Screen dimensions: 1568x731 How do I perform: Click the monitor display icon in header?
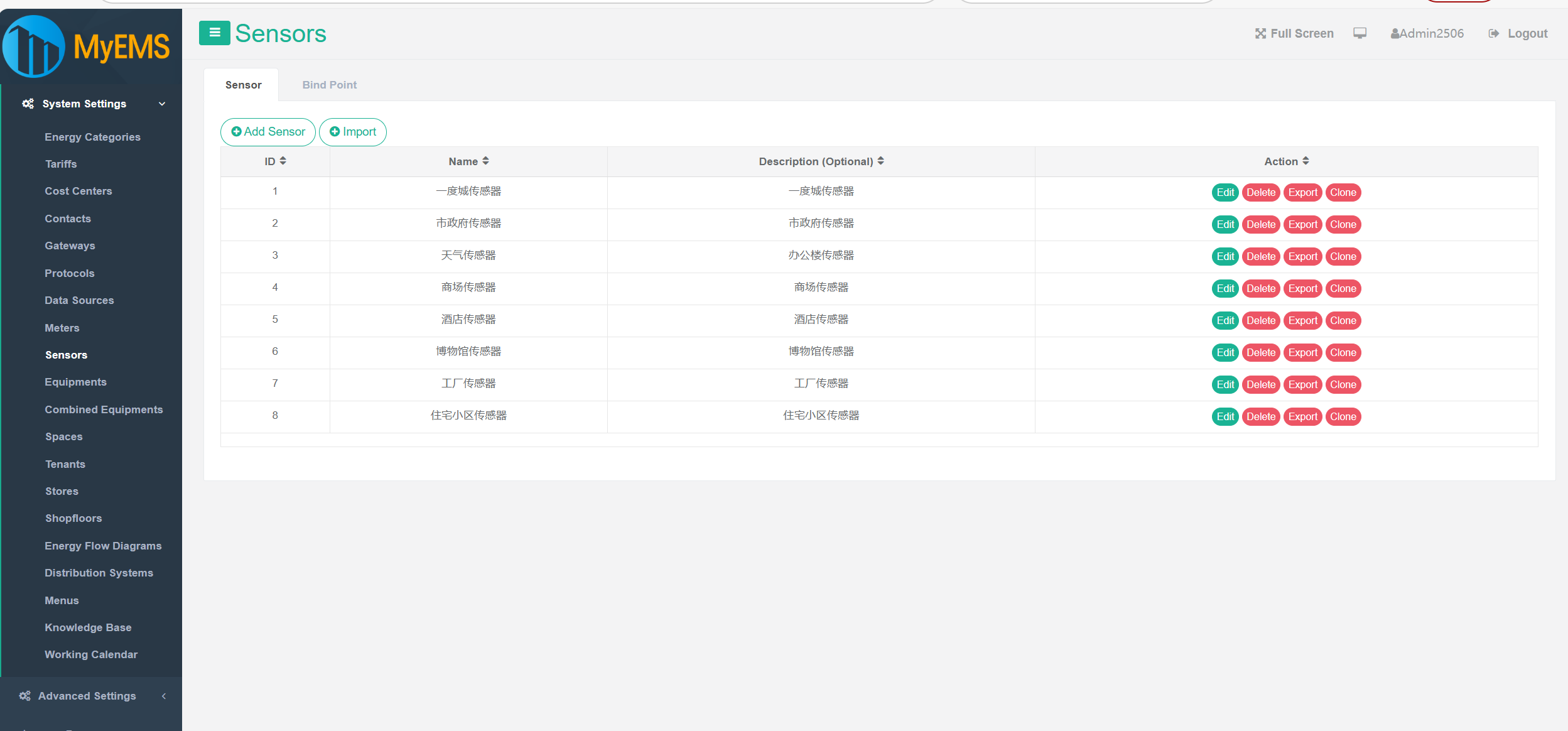click(x=1360, y=33)
